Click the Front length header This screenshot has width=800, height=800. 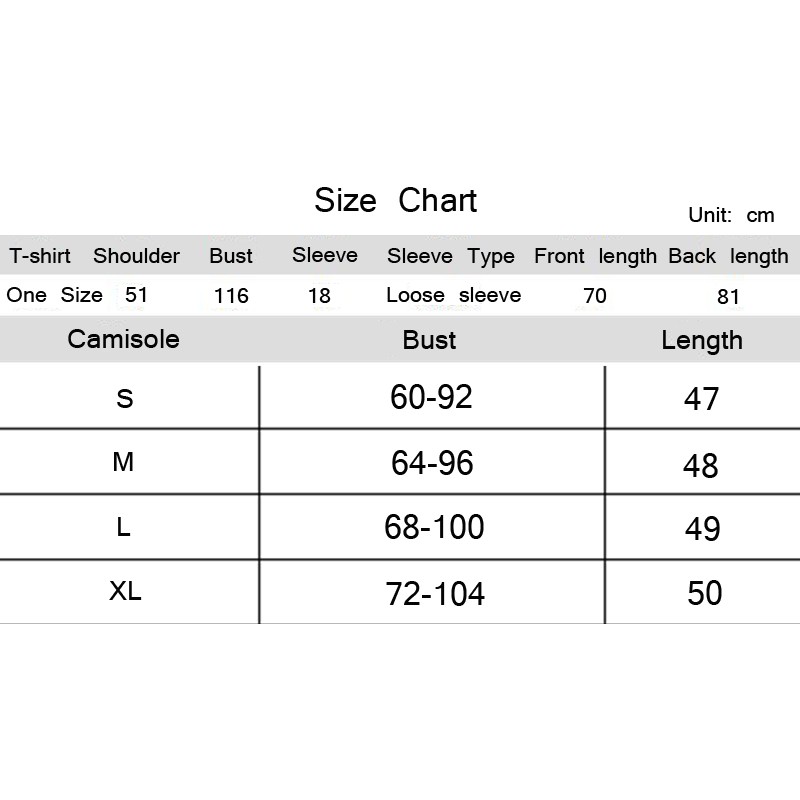595,256
